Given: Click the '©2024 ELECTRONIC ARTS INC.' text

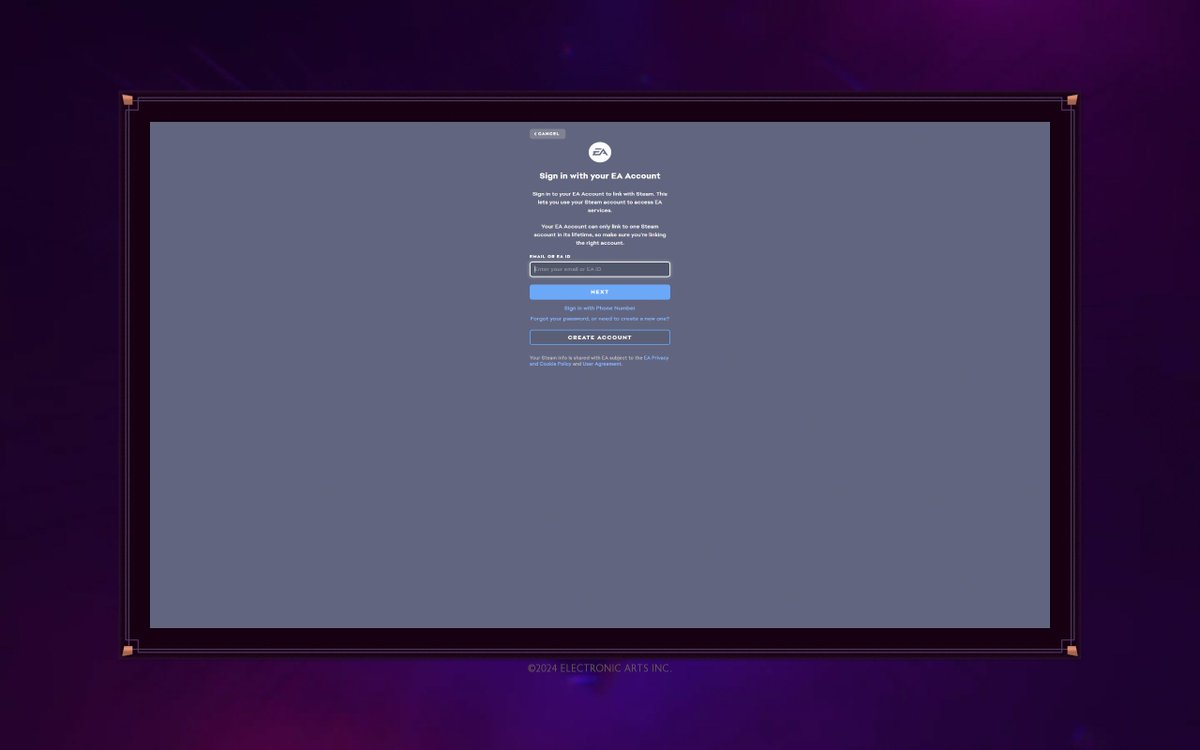Looking at the screenshot, I should tap(600, 668).
